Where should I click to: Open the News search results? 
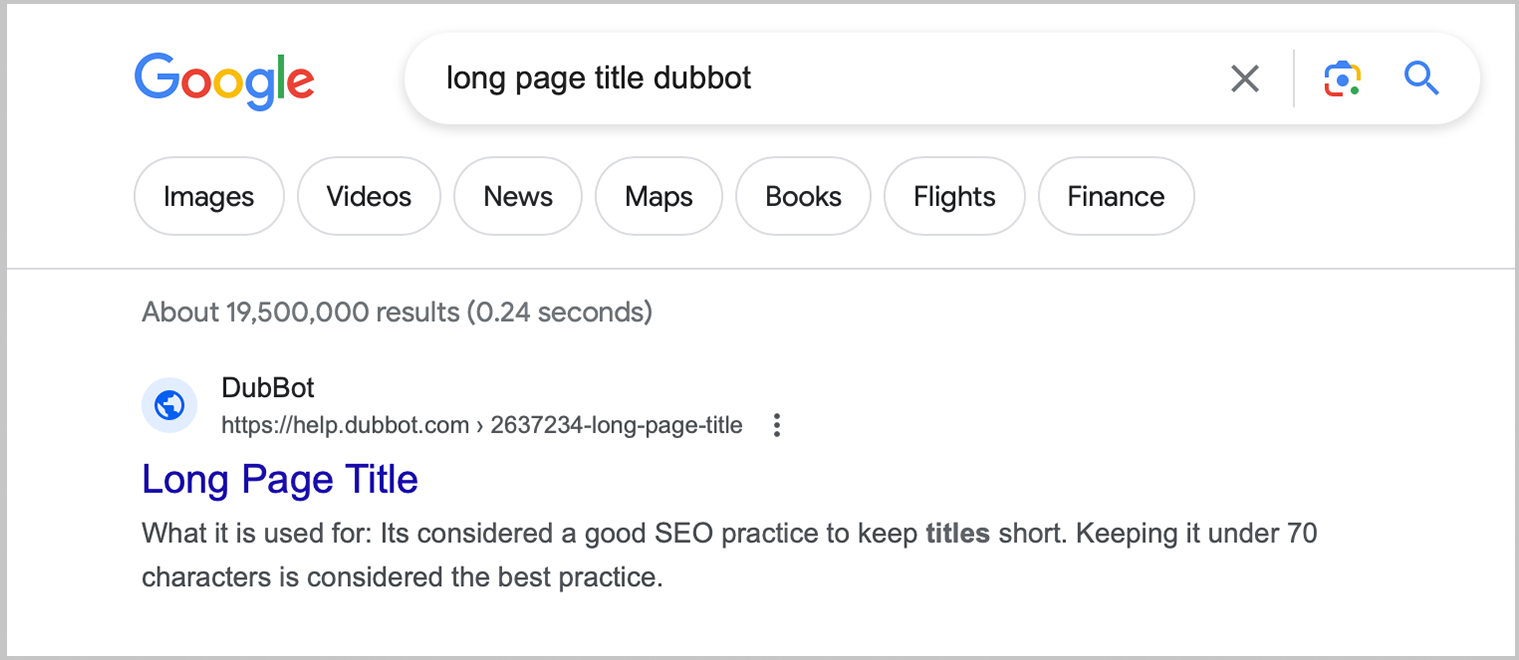tap(517, 196)
